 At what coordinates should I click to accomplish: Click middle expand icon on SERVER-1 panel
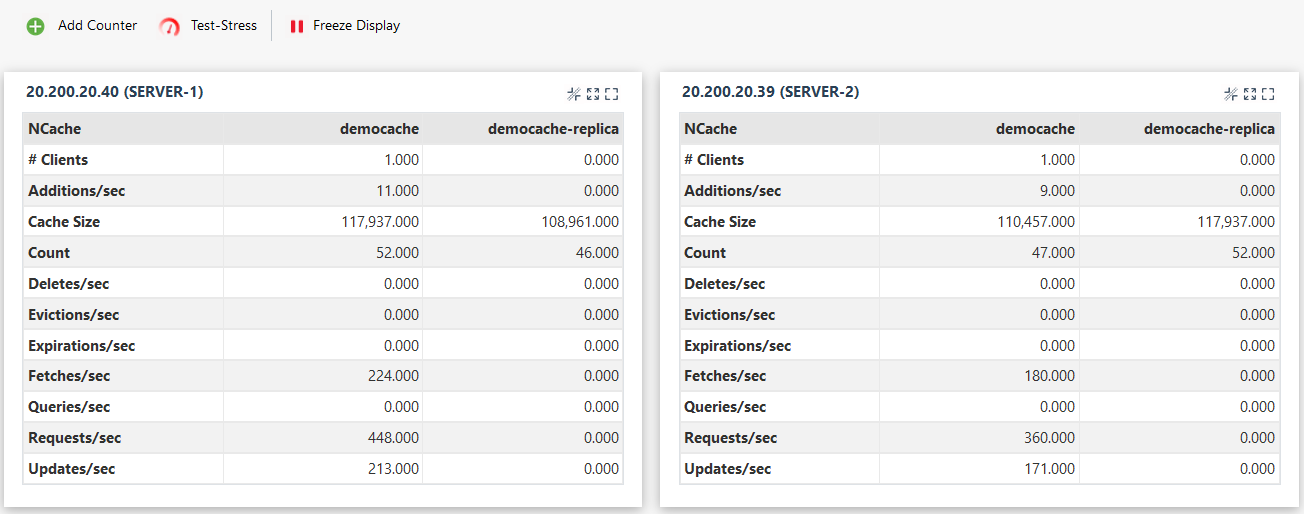click(593, 94)
